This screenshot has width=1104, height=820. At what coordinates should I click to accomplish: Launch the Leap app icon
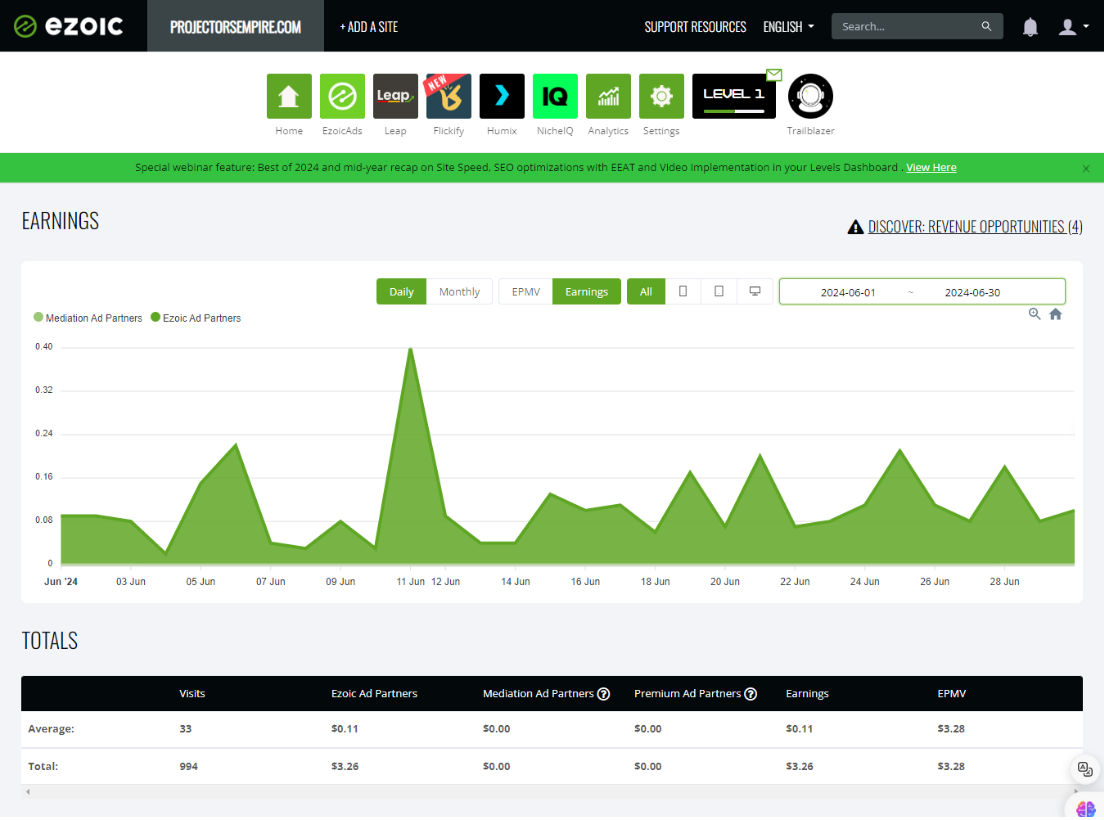click(x=395, y=96)
